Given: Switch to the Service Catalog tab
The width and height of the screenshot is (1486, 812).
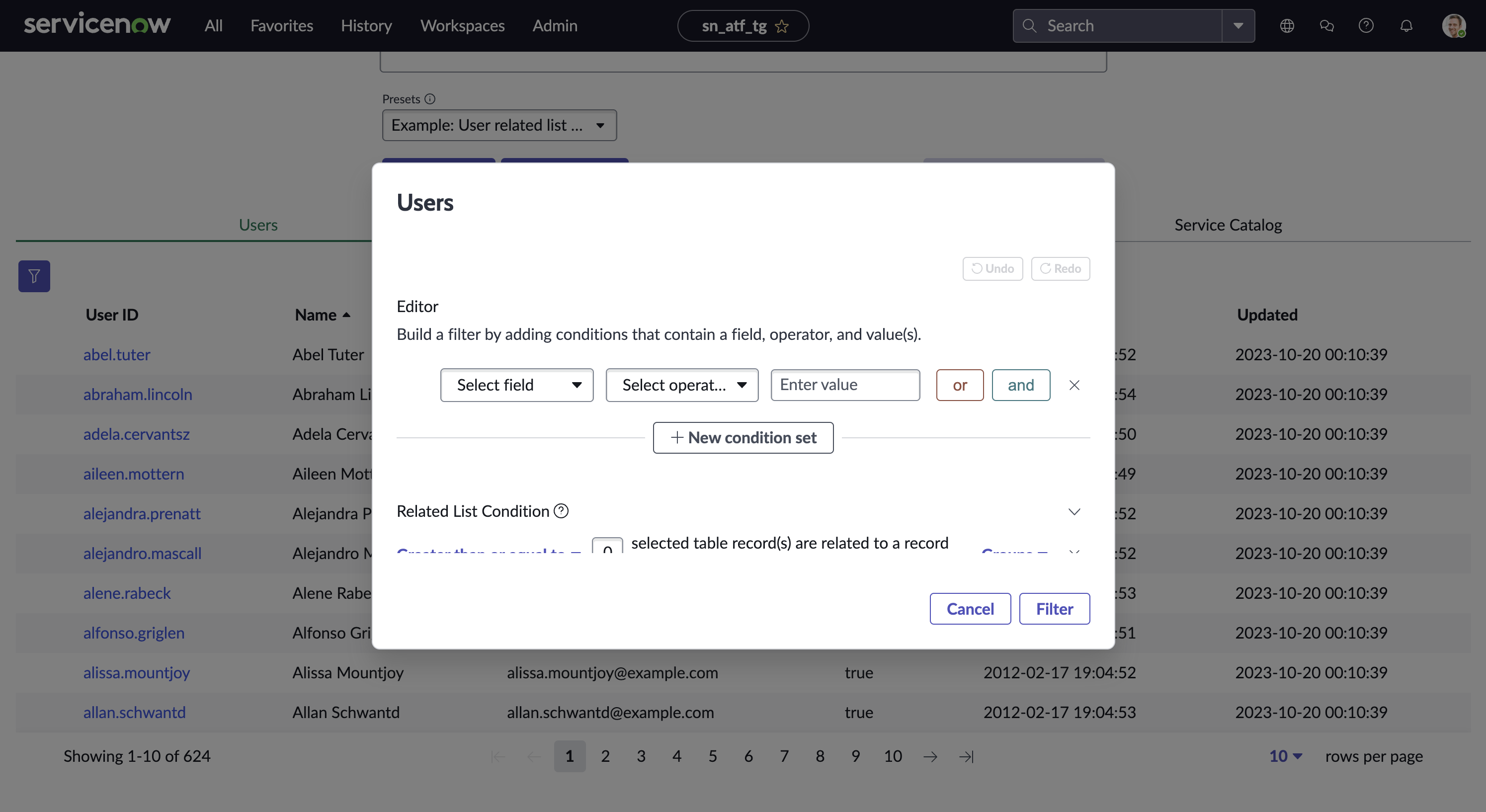Looking at the screenshot, I should 1228,225.
